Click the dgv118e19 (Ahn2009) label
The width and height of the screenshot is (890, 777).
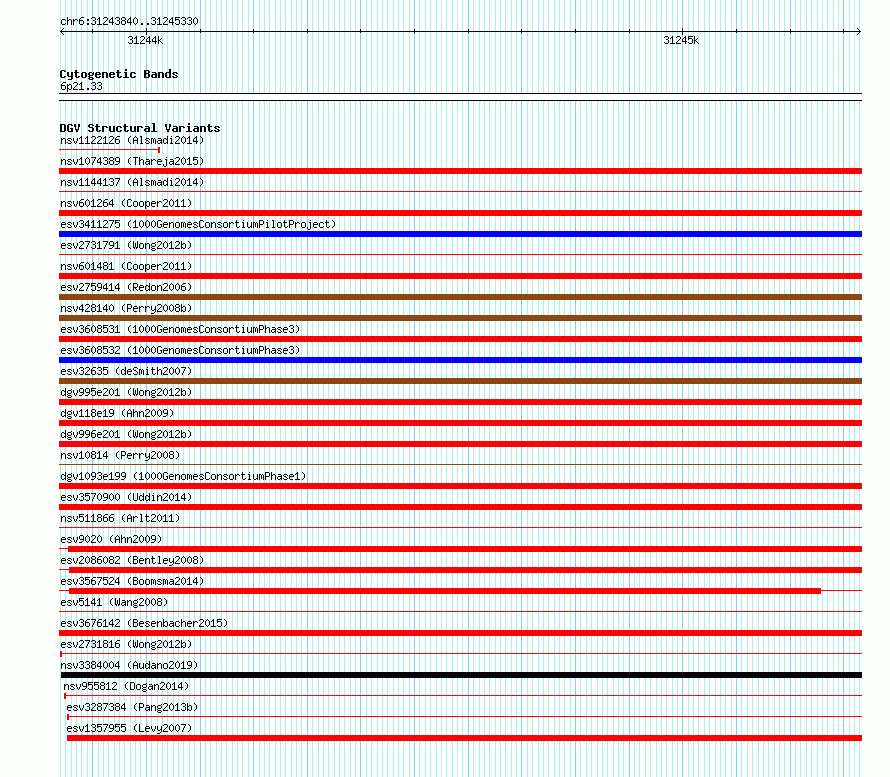coord(117,413)
